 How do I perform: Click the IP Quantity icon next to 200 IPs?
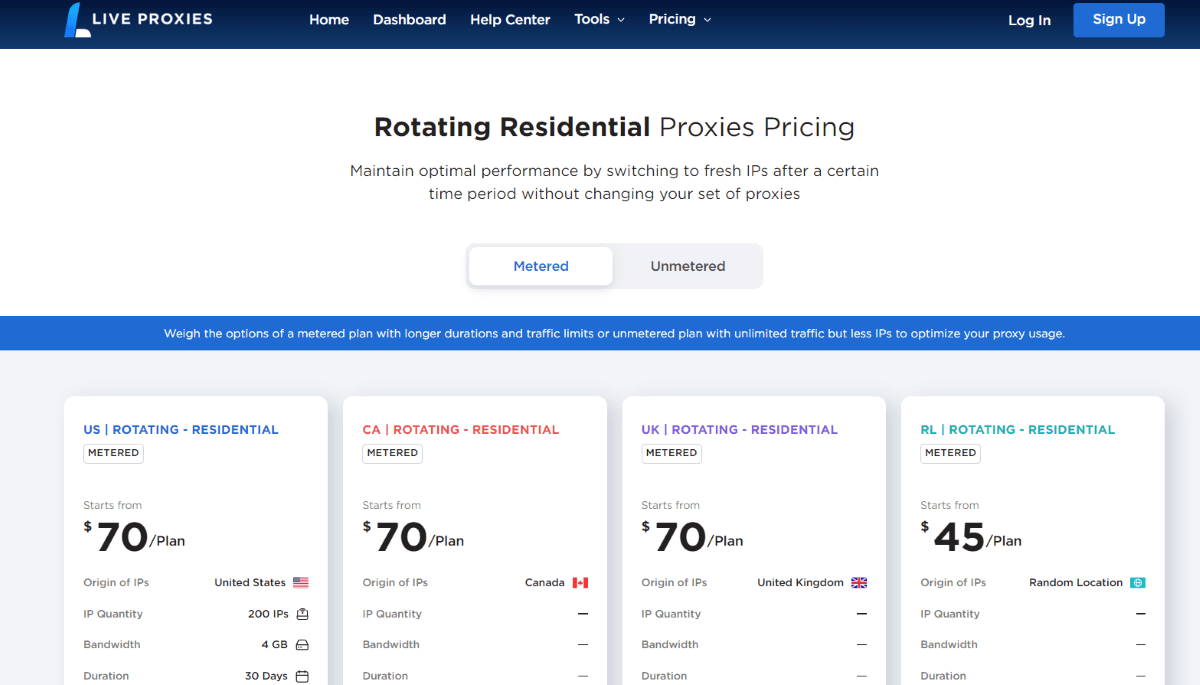click(x=302, y=614)
